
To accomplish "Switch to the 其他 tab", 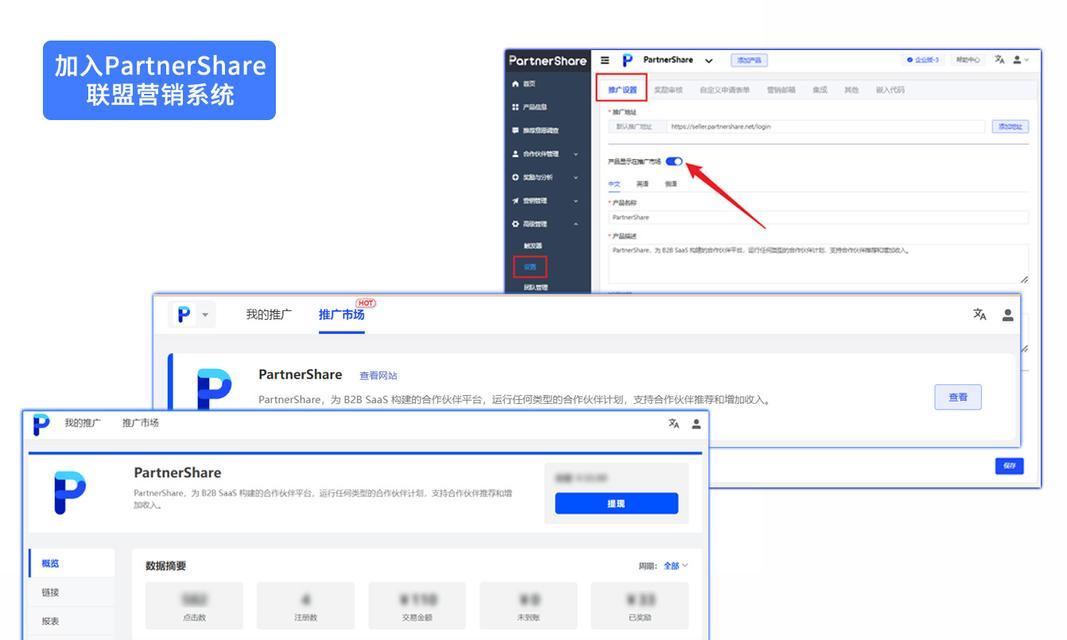I will 851,90.
